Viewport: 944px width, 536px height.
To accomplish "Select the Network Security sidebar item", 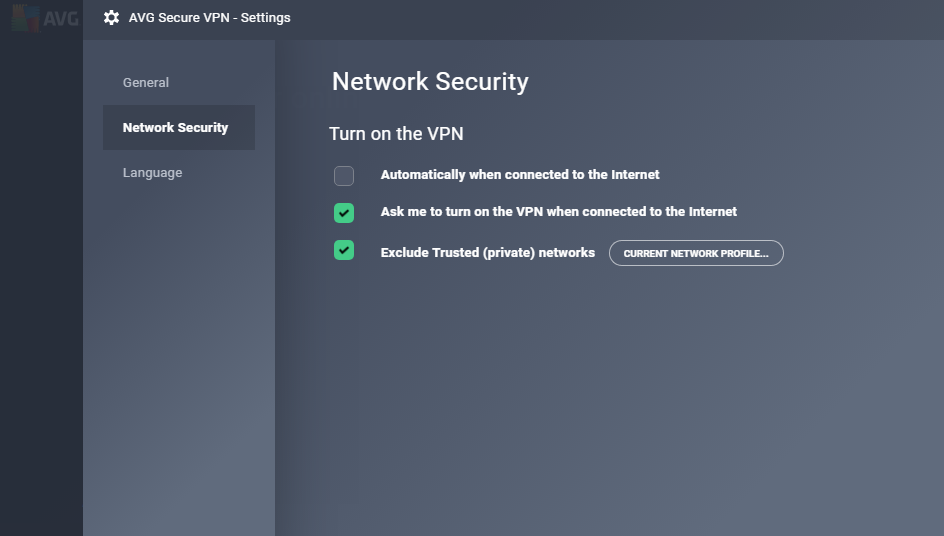I will click(x=179, y=128).
